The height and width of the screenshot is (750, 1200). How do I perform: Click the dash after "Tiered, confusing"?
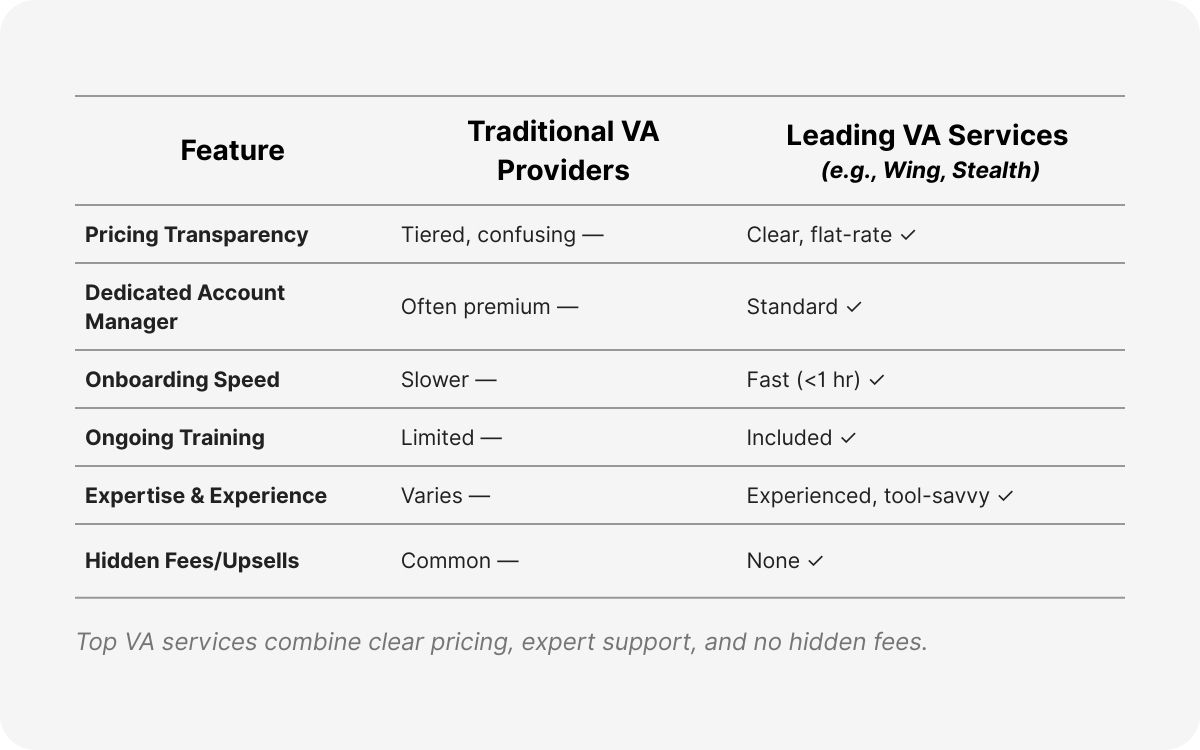pos(593,236)
